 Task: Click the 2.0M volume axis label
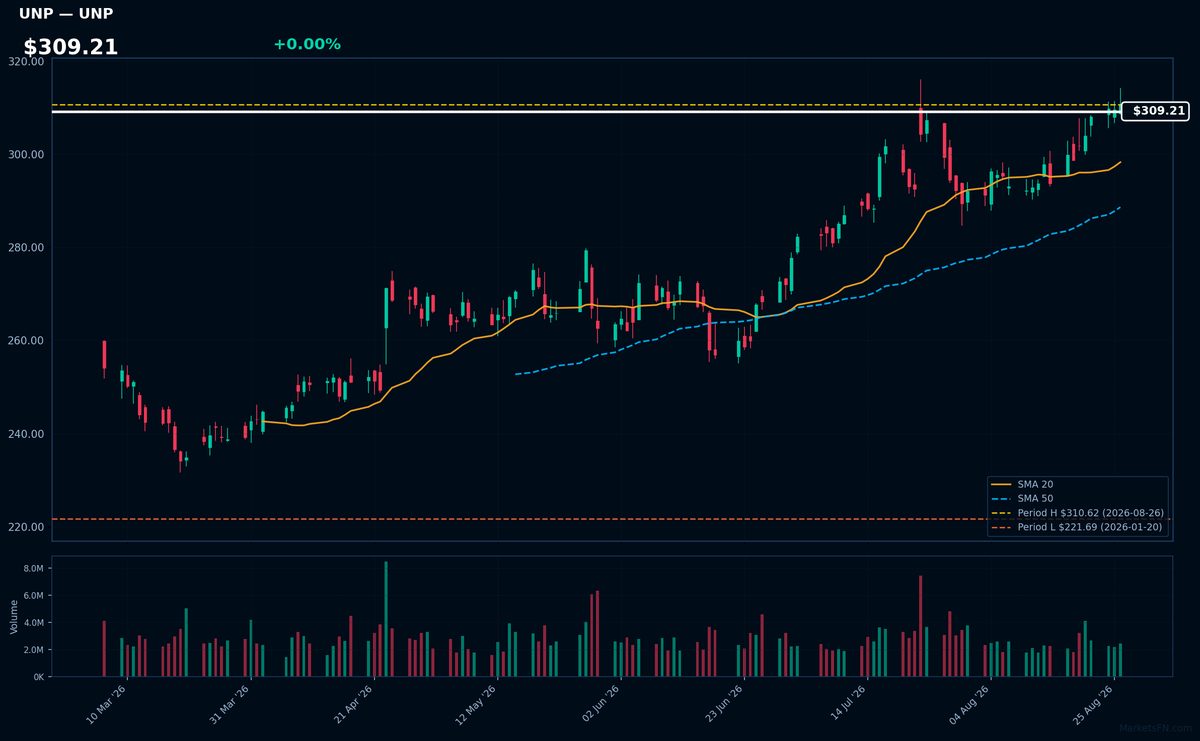[x=34, y=650]
